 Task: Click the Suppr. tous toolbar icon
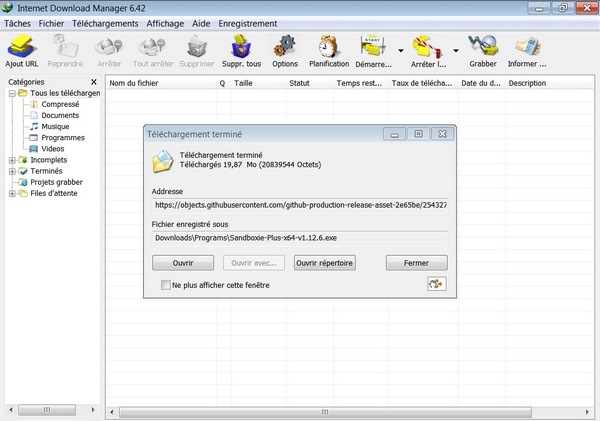241,46
